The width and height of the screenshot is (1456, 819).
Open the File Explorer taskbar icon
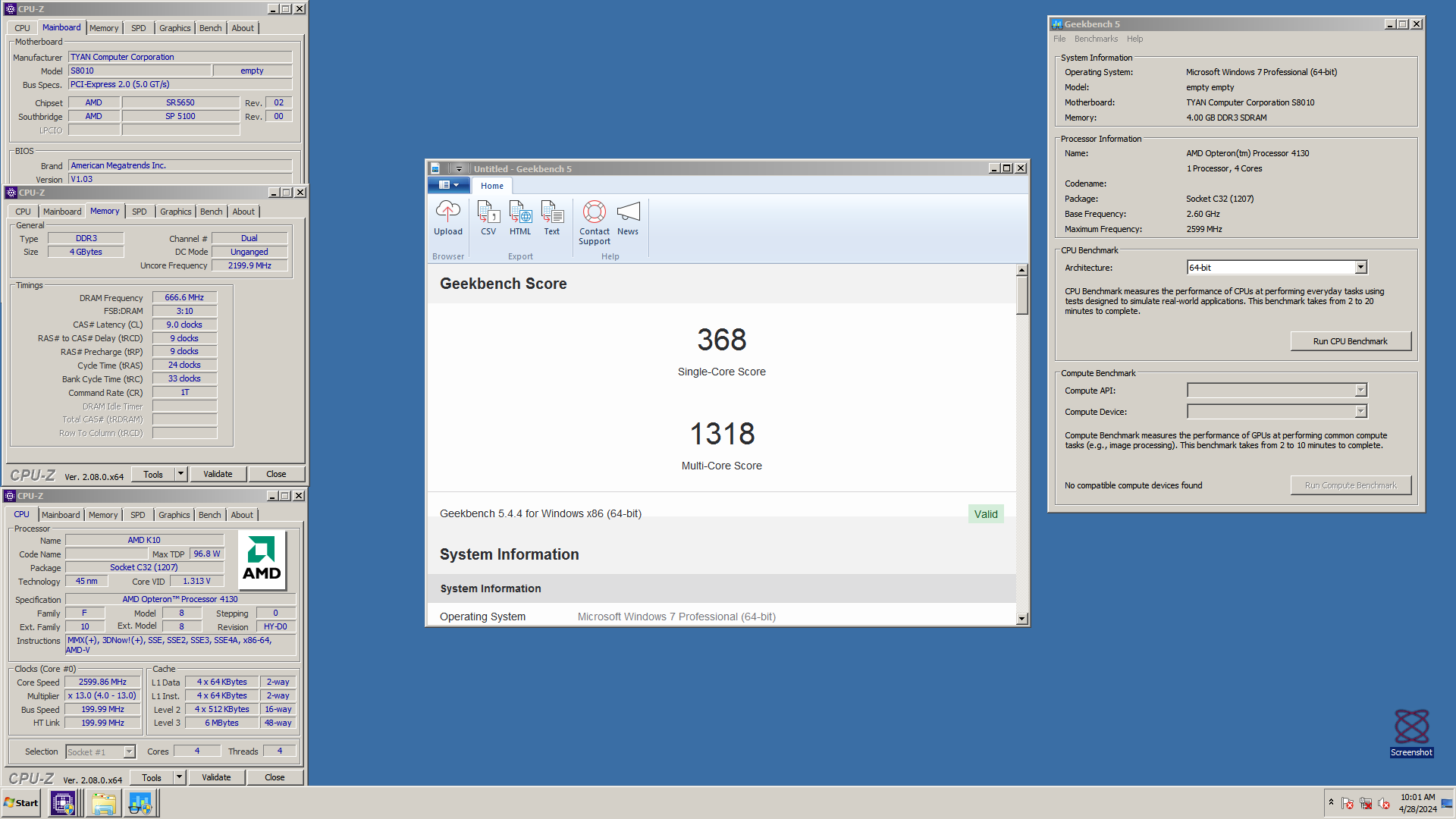(103, 803)
